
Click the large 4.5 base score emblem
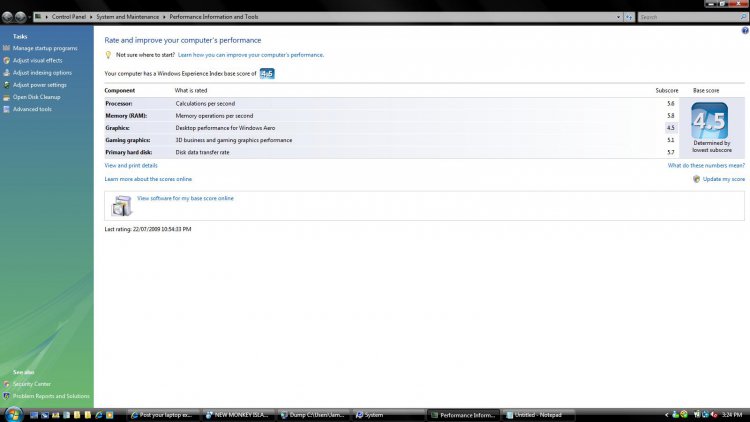tap(710, 121)
